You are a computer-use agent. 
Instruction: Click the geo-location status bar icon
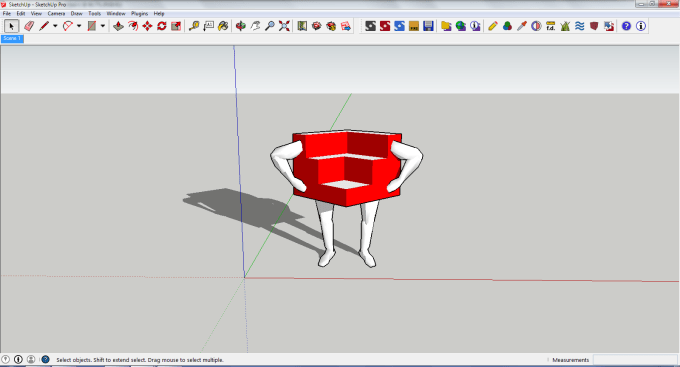pyautogui.click(x=6, y=359)
